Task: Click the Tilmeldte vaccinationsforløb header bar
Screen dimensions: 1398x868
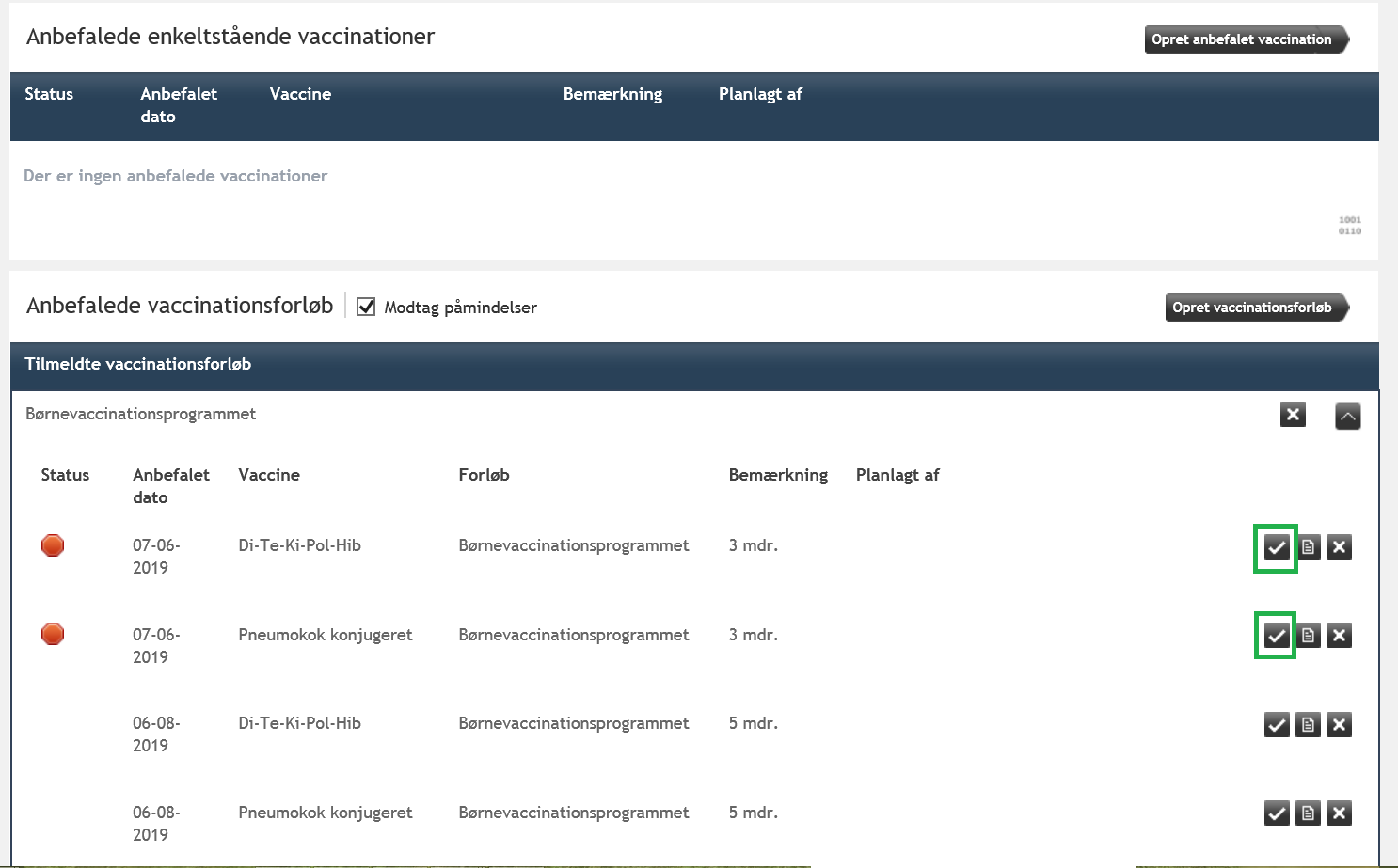Action: (x=693, y=365)
